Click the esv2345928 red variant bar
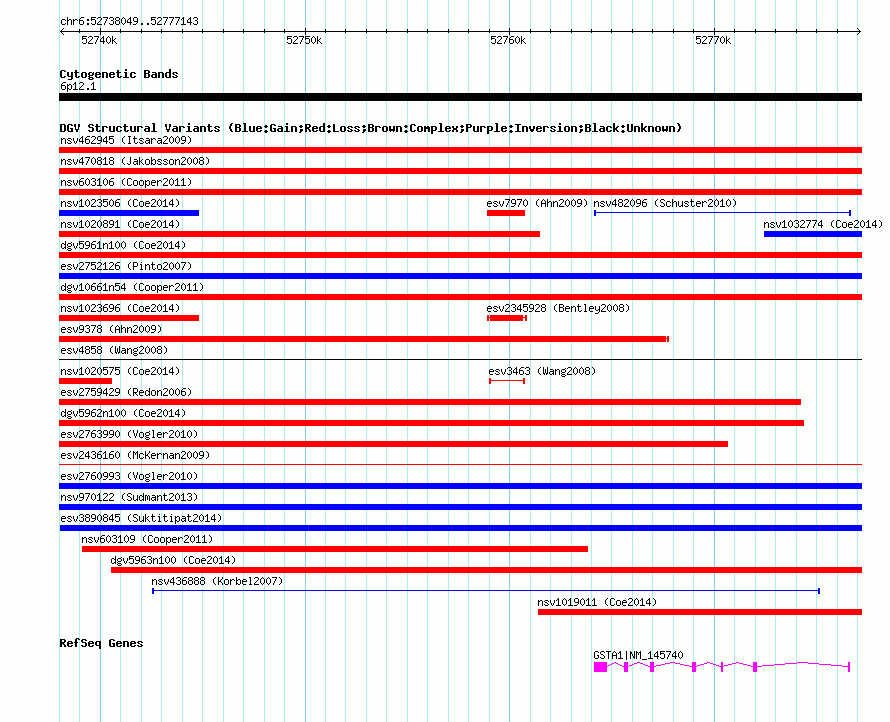The image size is (890, 722). (507, 318)
